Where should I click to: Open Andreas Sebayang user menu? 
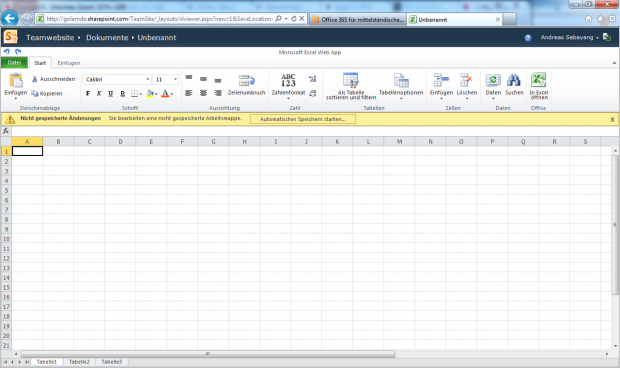pos(570,37)
